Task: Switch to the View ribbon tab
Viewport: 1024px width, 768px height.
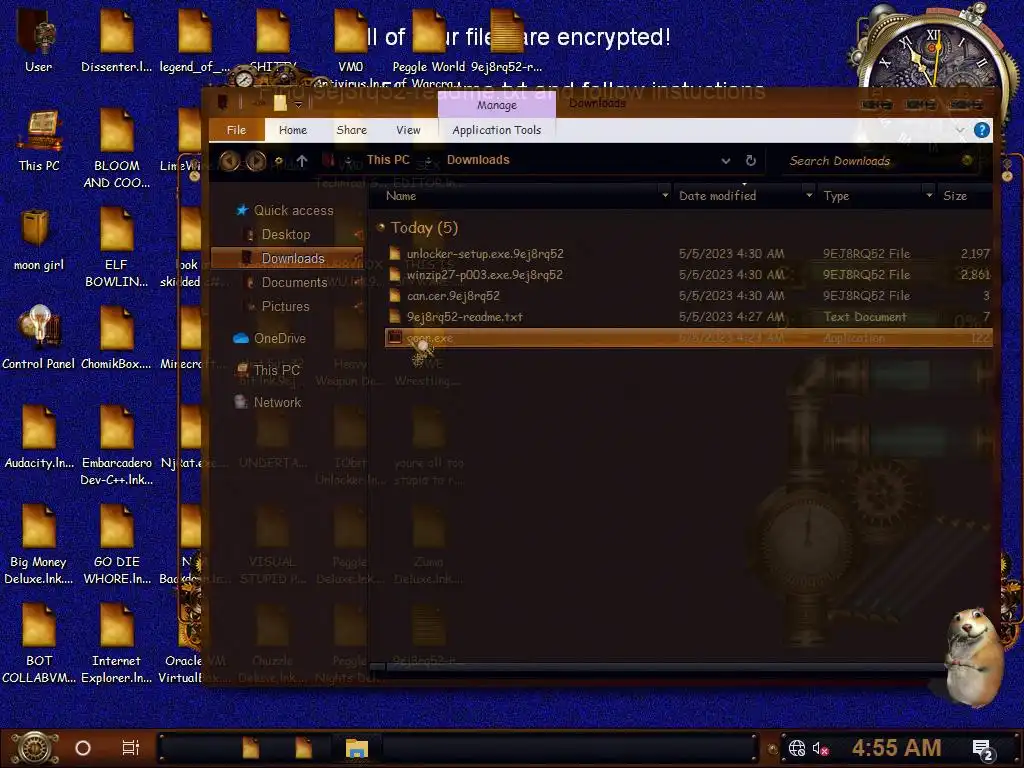Action: (x=408, y=130)
